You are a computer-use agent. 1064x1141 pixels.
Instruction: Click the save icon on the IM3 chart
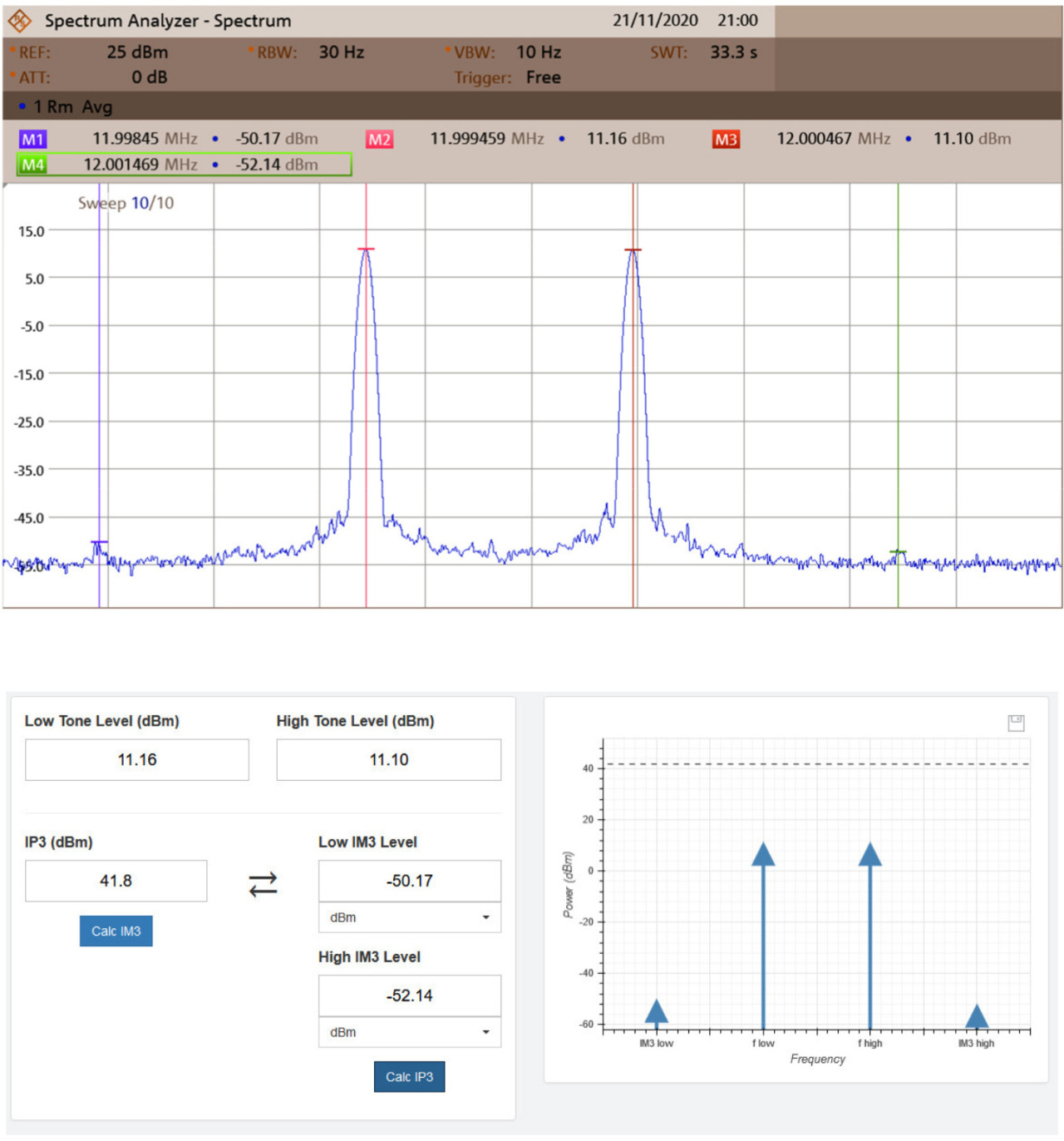tap(1016, 723)
